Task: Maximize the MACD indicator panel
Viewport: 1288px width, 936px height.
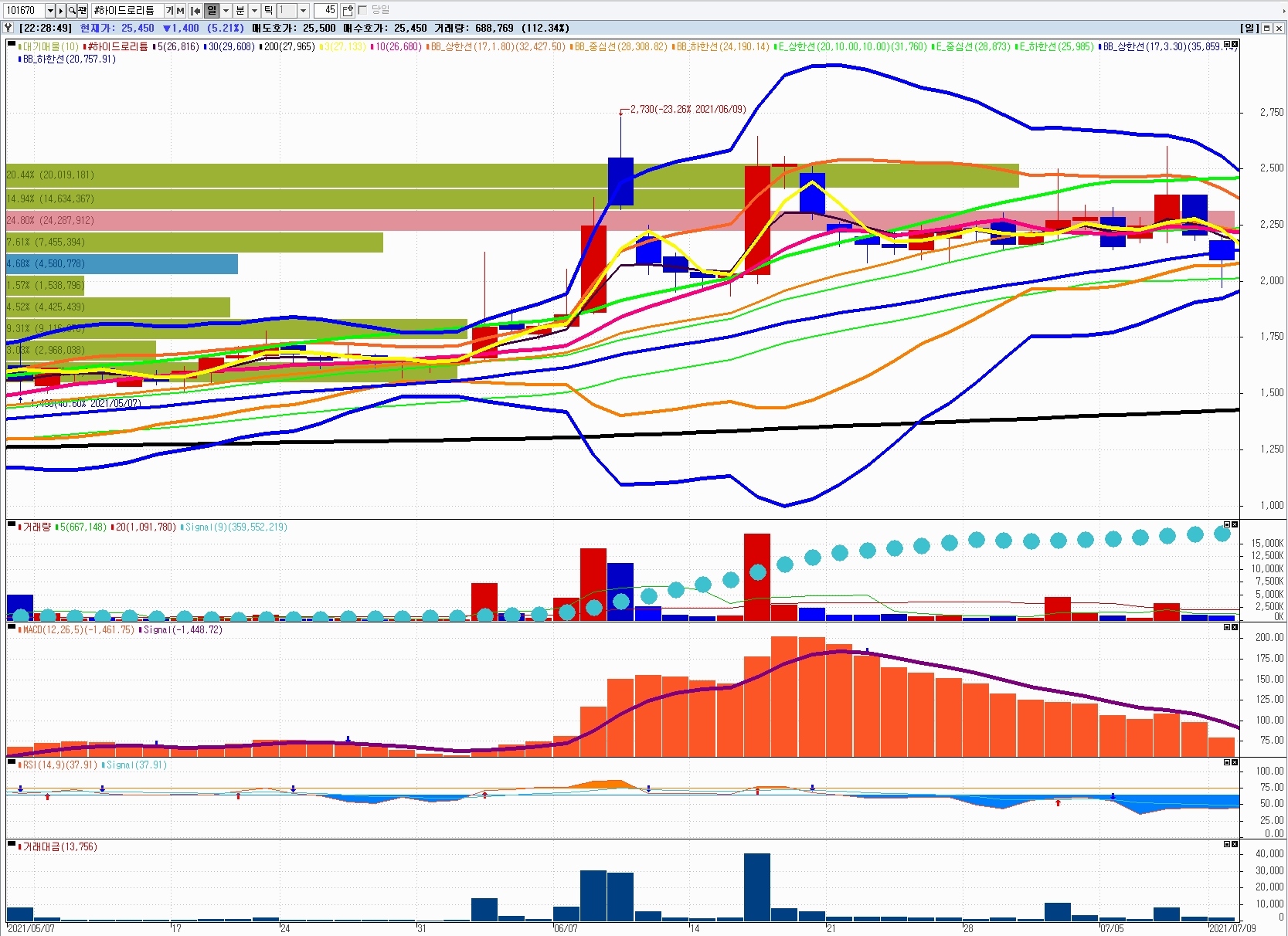Action: pos(1226,628)
